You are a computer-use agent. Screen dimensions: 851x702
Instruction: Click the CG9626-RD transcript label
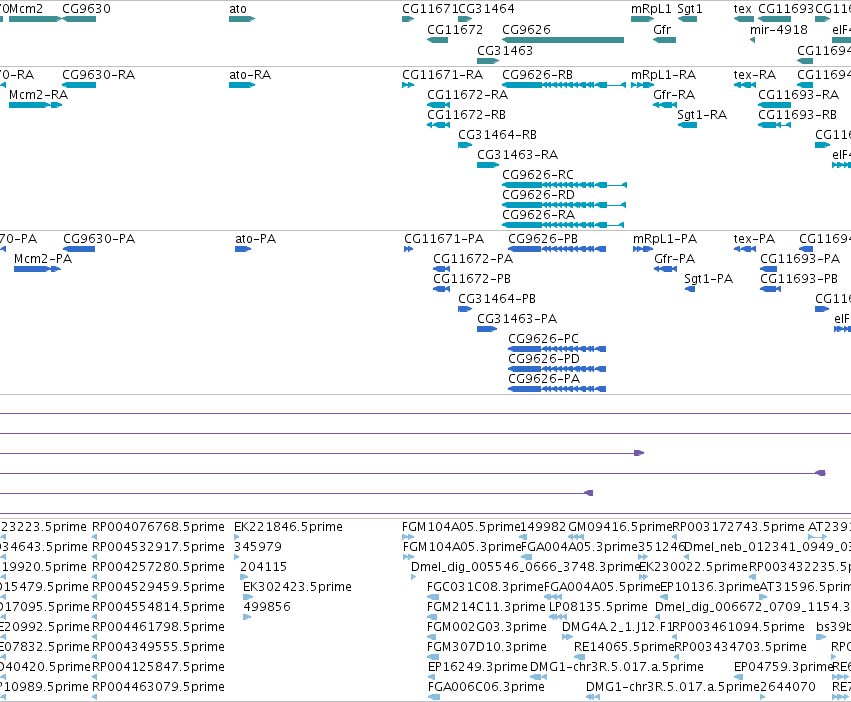(x=538, y=195)
